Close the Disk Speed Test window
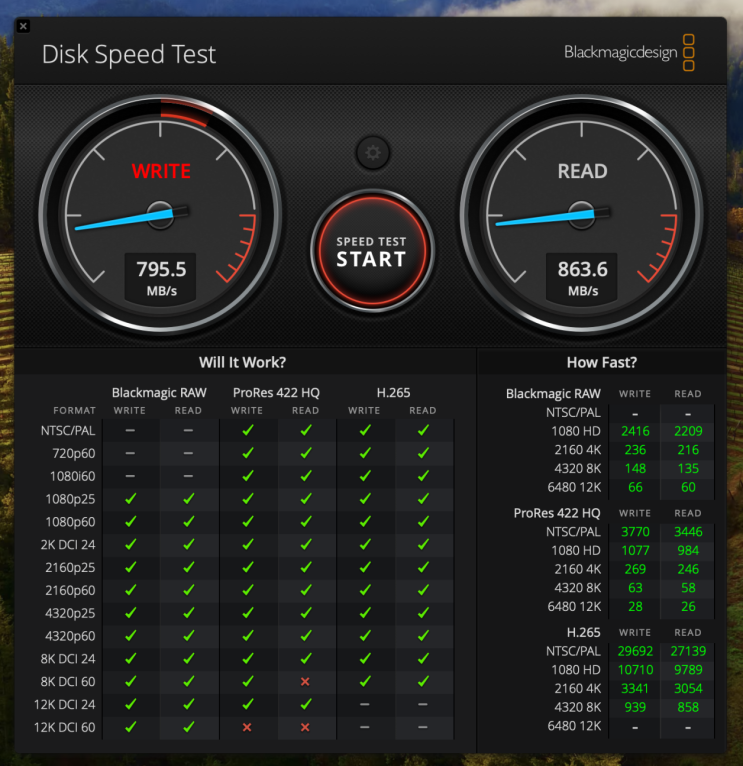 point(23,26)
